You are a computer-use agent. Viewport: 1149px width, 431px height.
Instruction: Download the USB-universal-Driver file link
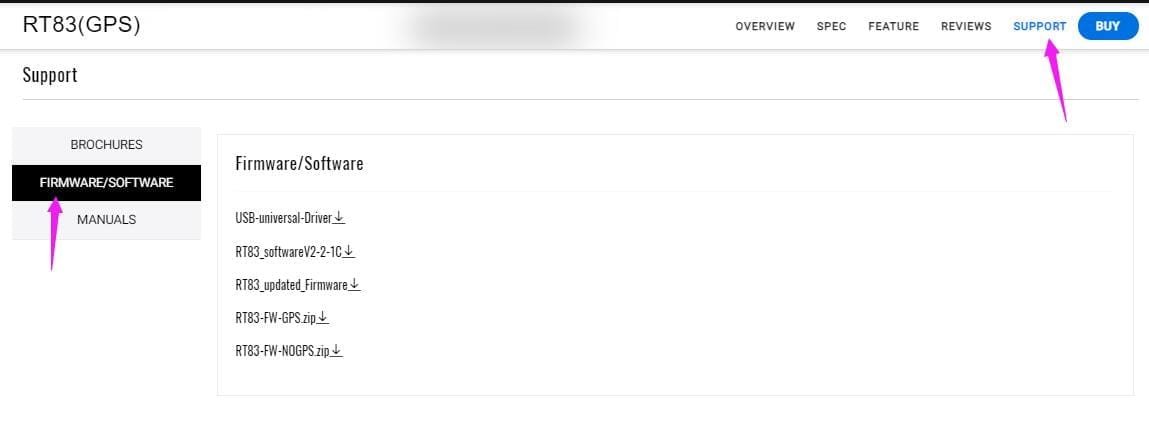(284, 218)
